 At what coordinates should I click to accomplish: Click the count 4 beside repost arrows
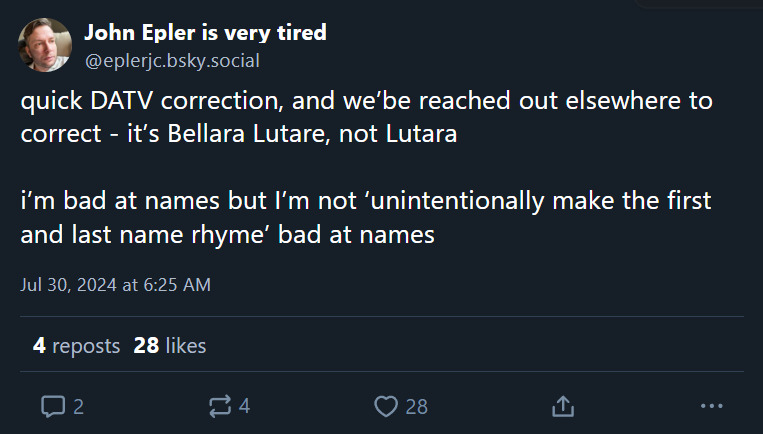[245, 406]
